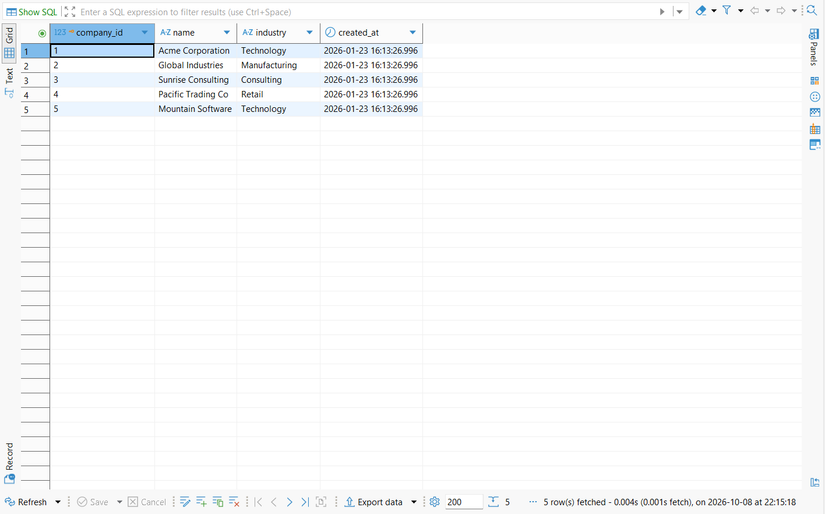The height and width of the screenshot is (514, 825).
Task: Click the add new row icon
Action: tap(201, 502)
